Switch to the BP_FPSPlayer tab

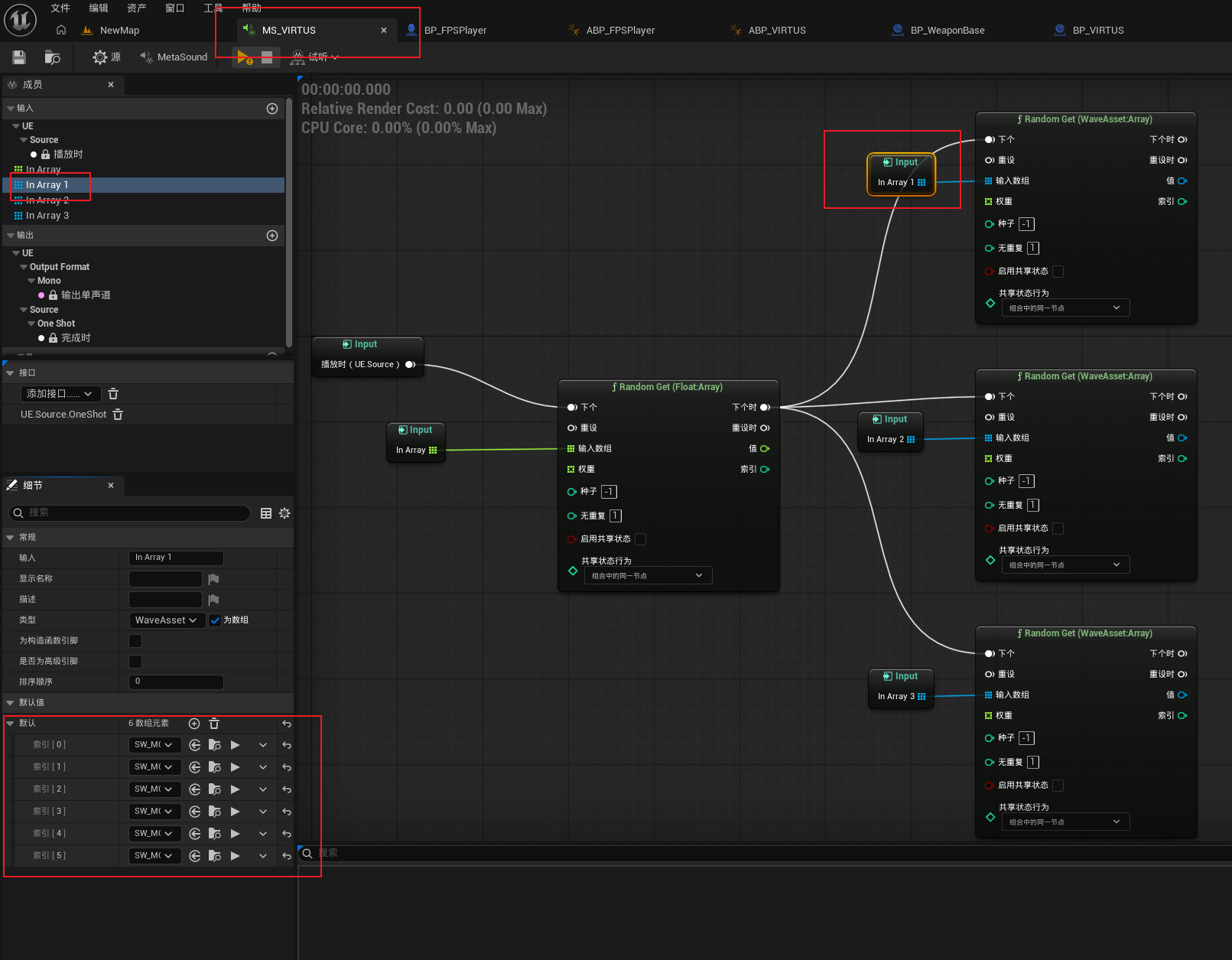[455, 31]
